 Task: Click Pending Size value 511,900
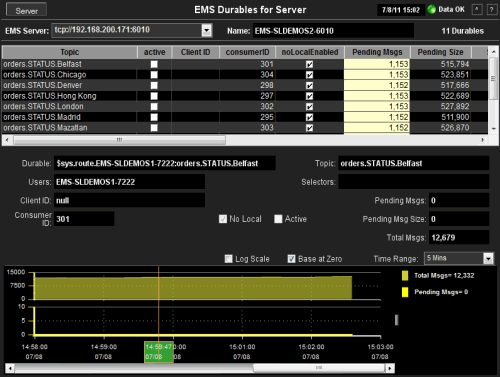pyautogui.click(x=455, y=117)
